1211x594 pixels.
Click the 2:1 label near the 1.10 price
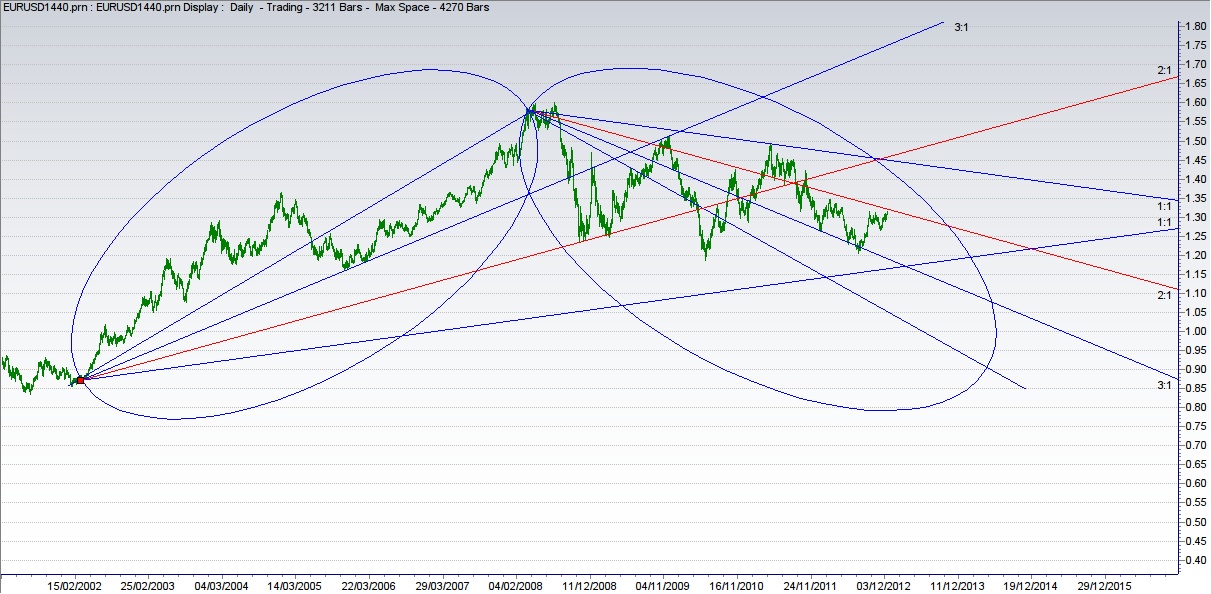(1164, 295)
